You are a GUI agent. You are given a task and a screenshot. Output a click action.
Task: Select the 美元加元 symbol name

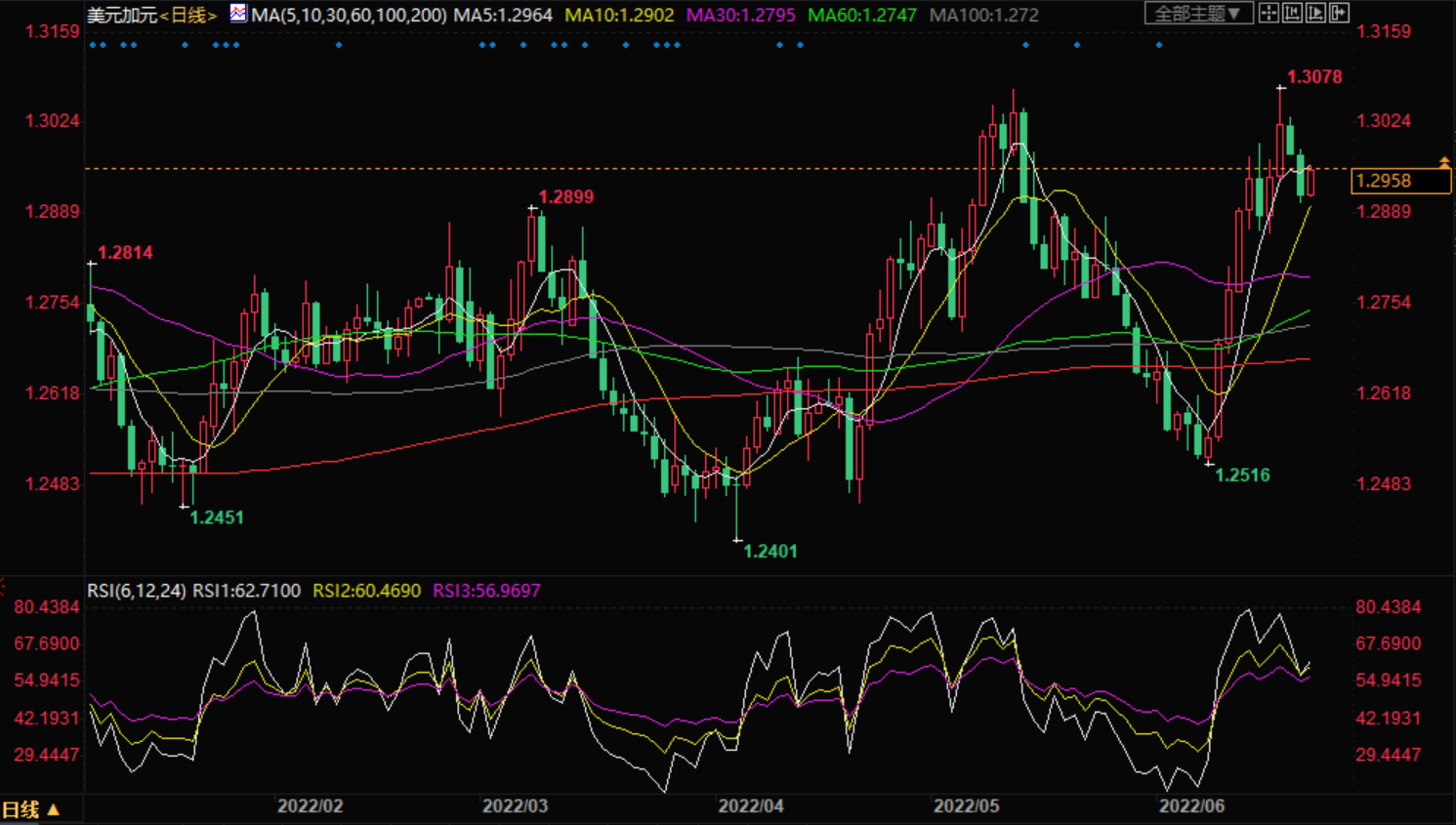pyautogui.click(x=122, y=15)
